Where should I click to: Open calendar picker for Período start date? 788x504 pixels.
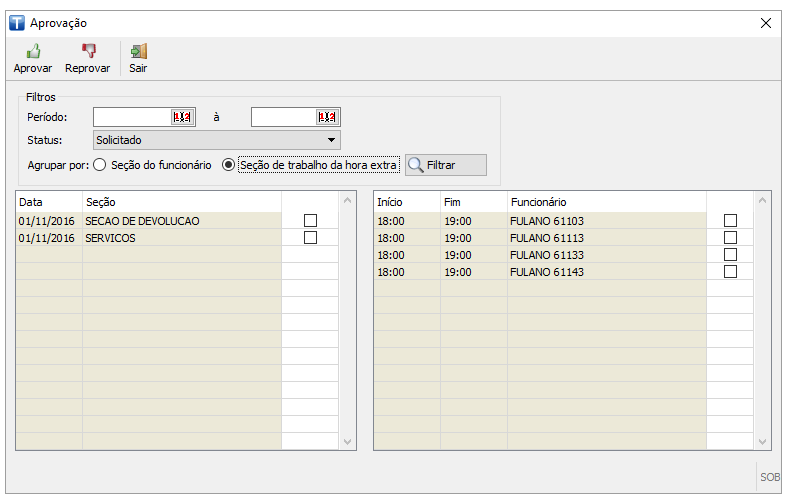point(181,117)
